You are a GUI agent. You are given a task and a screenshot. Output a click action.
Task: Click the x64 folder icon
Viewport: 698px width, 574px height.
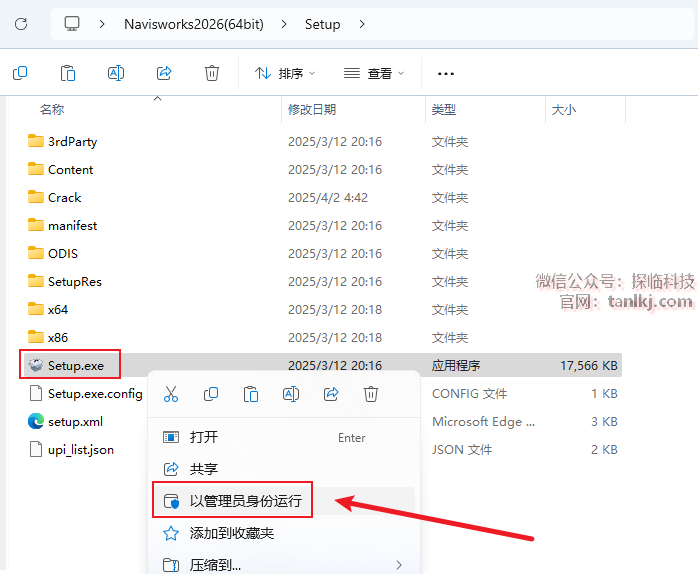click(x=36, y=309)
